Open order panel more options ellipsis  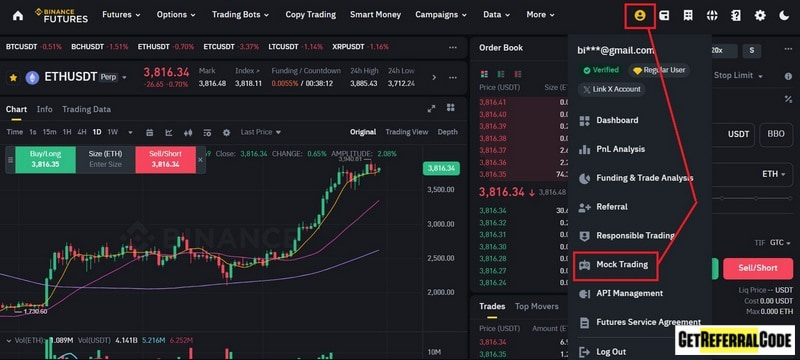tap(788, 49)
